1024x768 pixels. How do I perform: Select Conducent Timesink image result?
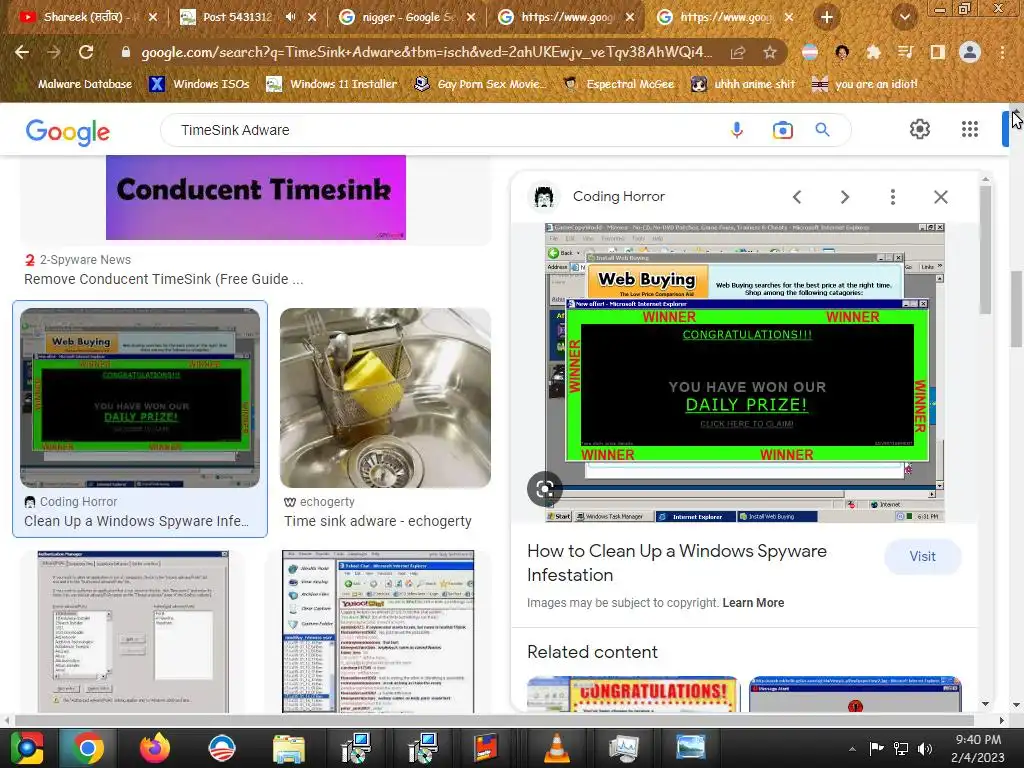(255, 197)
